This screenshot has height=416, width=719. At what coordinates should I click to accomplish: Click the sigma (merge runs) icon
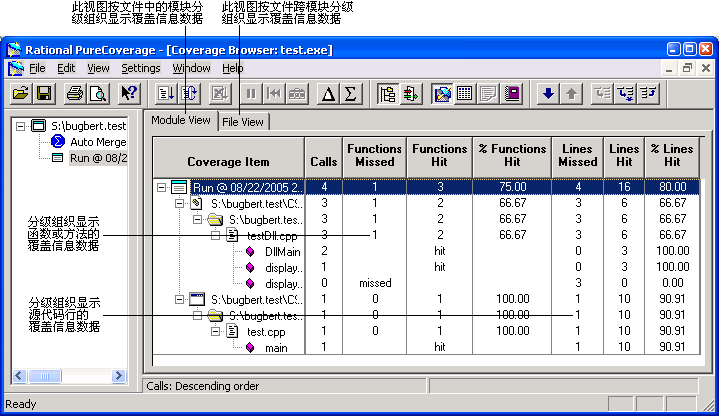pyautogui.click(x=351, y=94)
